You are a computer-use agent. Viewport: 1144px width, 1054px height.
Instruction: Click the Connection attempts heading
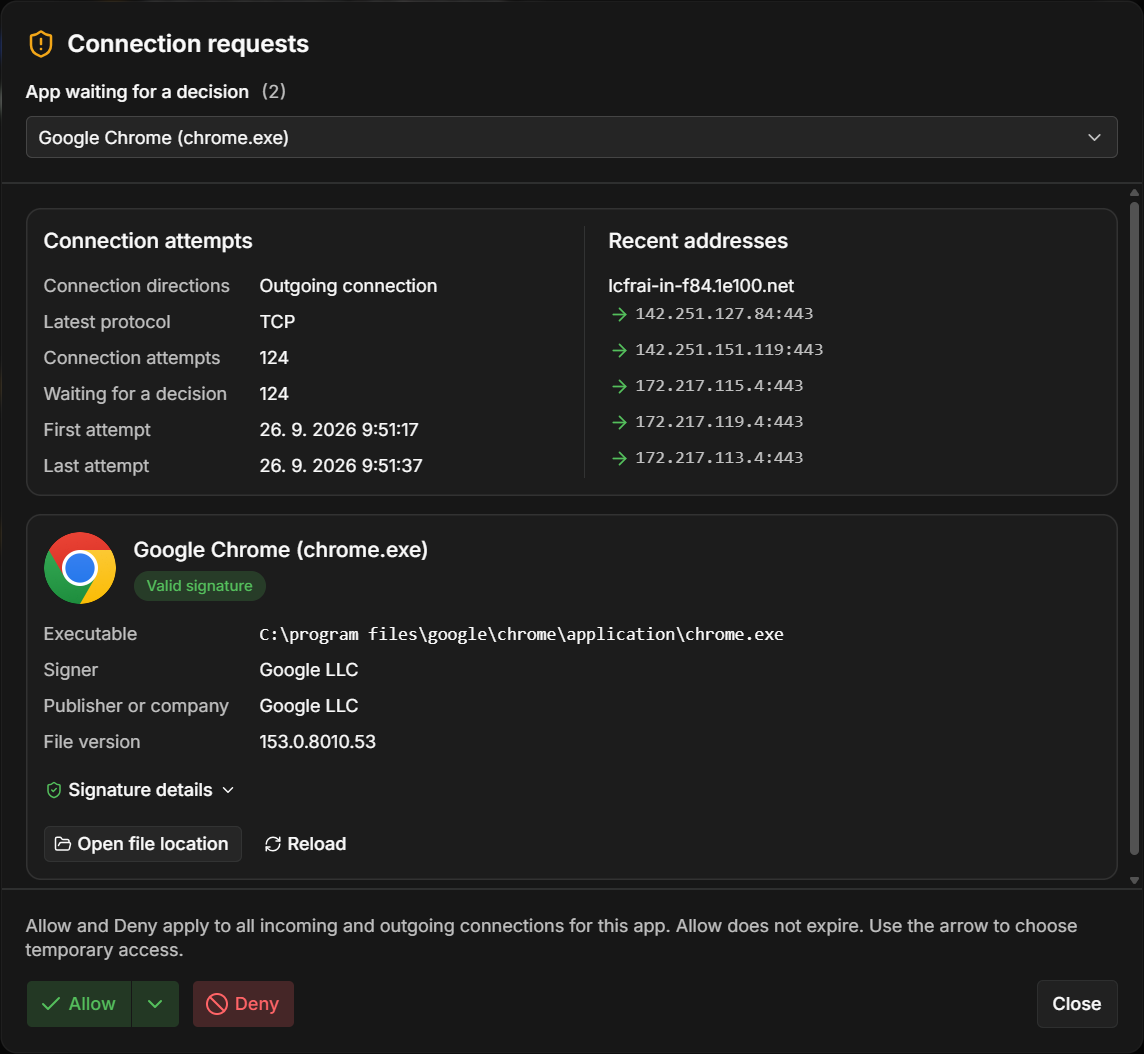pos(148,241)
